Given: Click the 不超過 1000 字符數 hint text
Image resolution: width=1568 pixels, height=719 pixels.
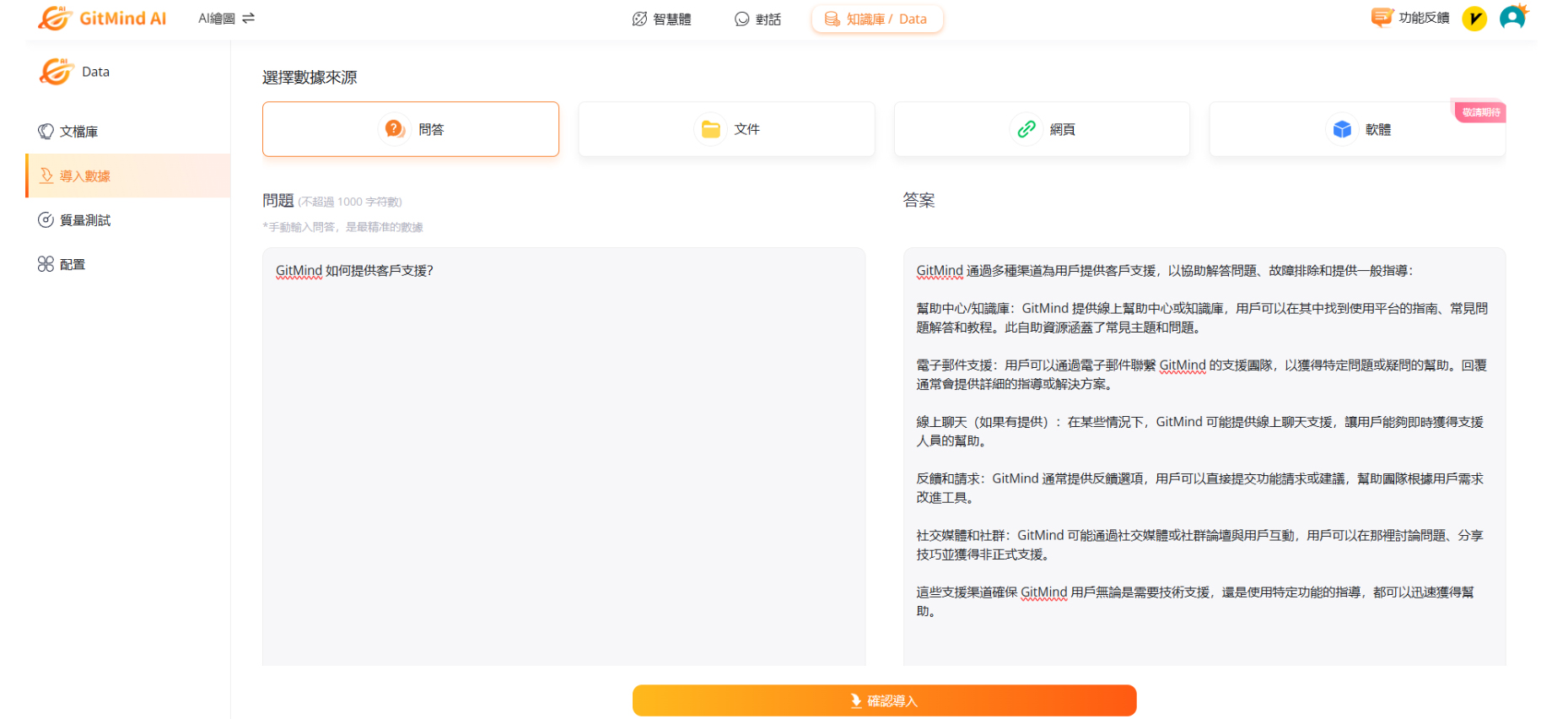Looking at the screenshot, I should [x=350, y=202].
